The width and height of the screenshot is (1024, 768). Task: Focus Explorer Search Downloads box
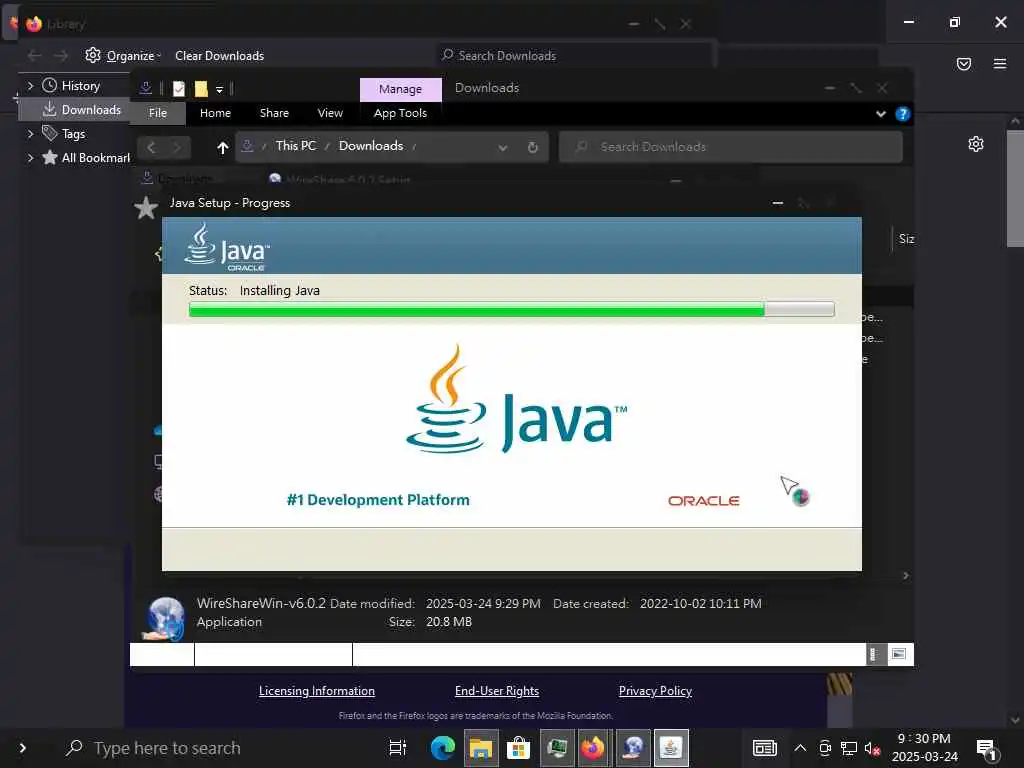click(731, 147)
